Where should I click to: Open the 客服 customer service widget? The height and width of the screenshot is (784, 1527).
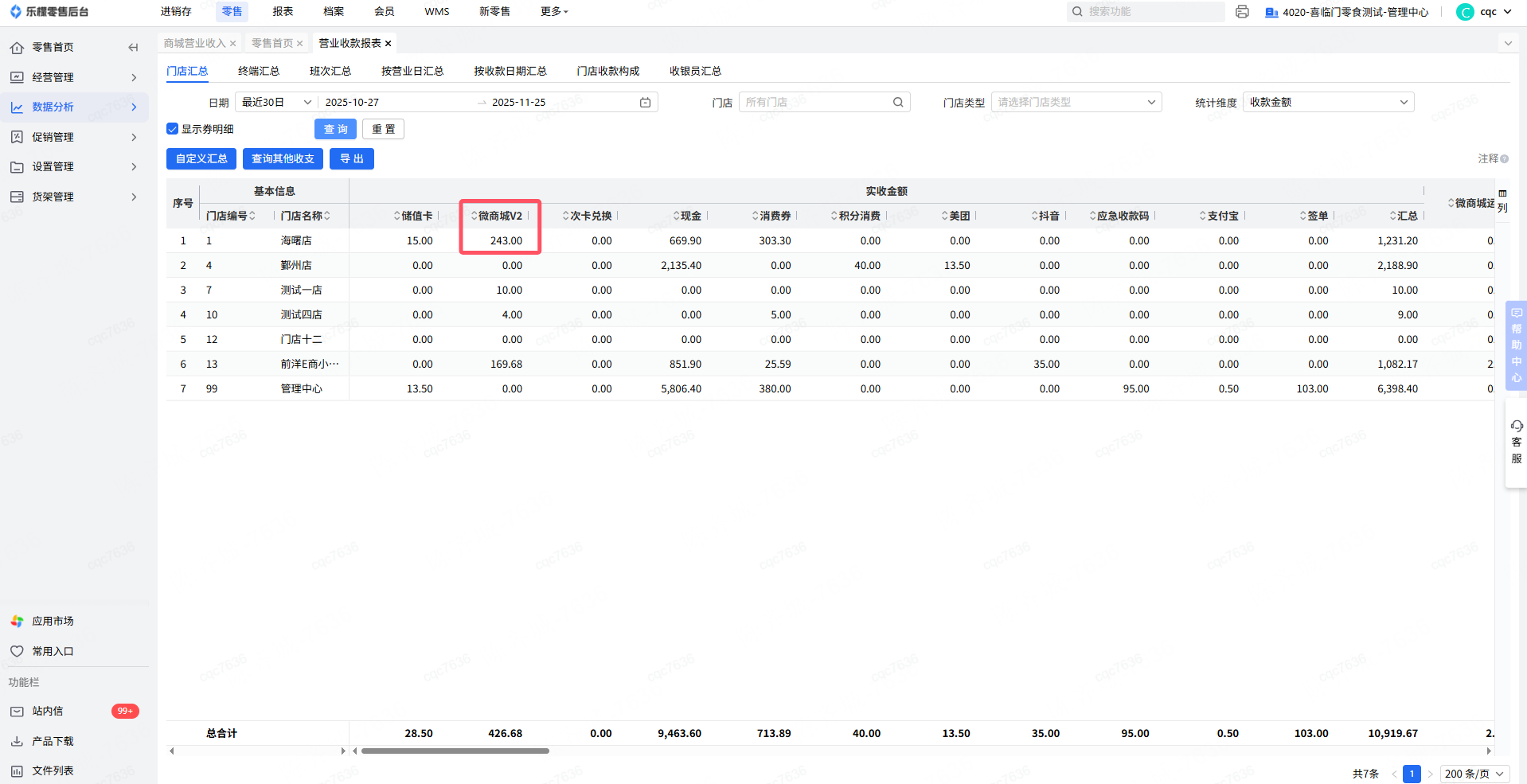coord(1516,442)
